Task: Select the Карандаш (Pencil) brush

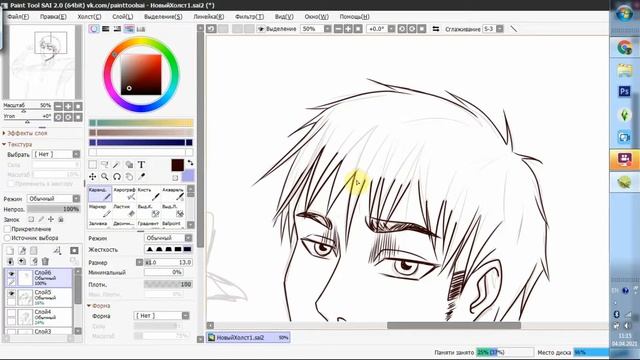Action: (100, 194)
